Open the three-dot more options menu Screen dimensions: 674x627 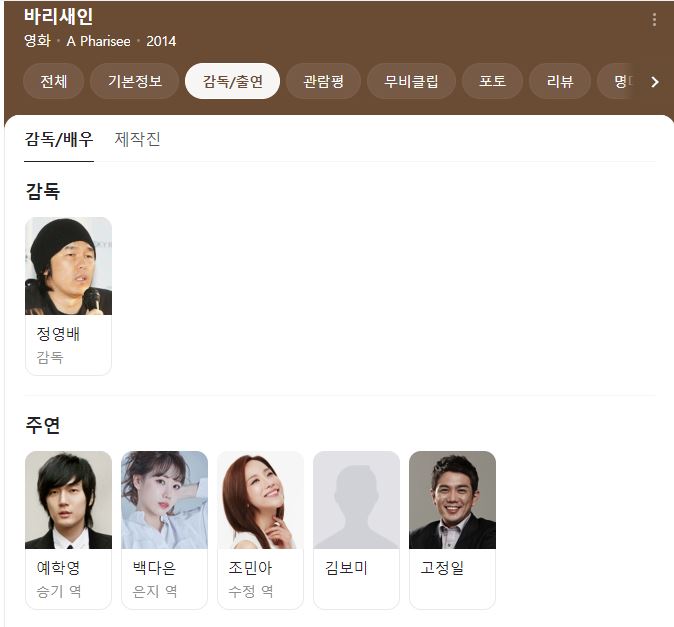tap(654, 20)
